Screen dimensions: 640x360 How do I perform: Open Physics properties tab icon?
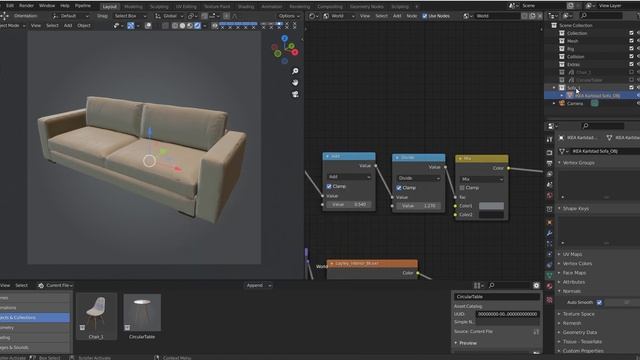549,254
